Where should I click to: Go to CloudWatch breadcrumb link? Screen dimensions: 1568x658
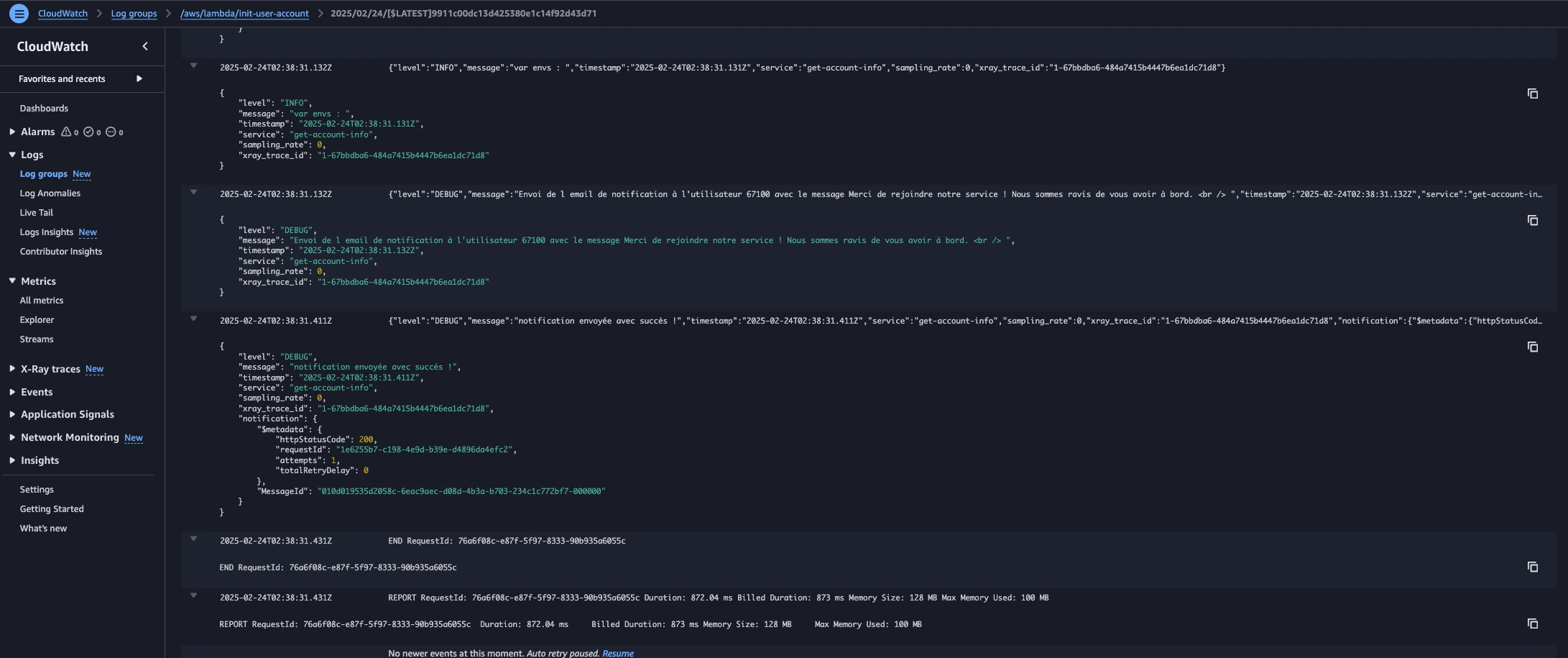point(63,13)
